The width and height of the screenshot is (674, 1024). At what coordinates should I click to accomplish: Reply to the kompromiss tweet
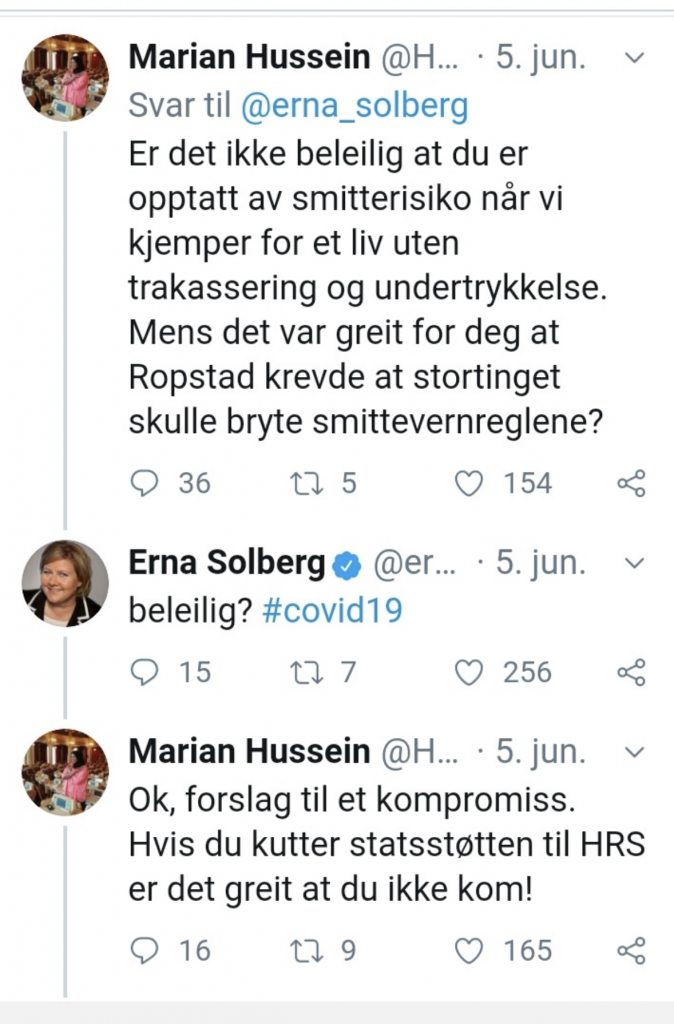[x=145, y=949]
